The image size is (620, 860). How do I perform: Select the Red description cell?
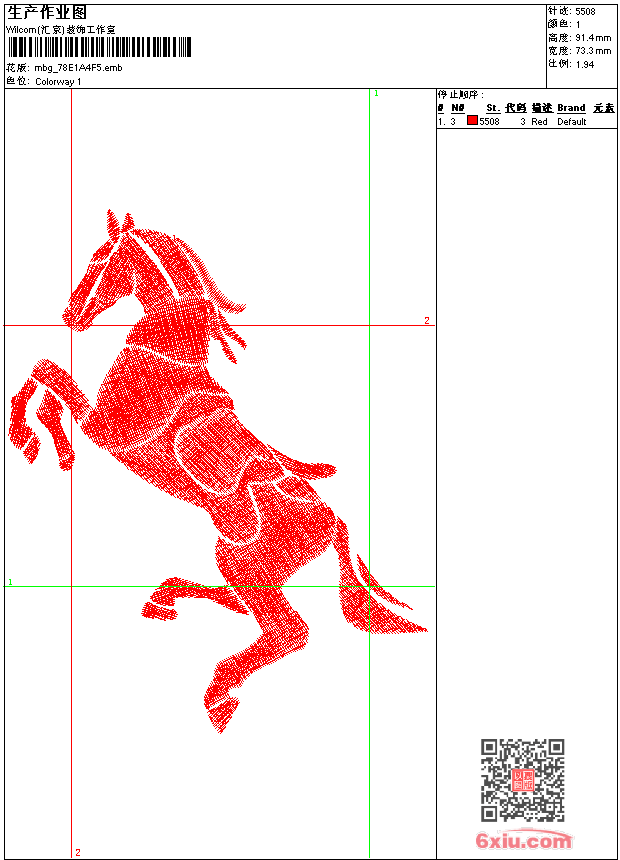(539, 121)
